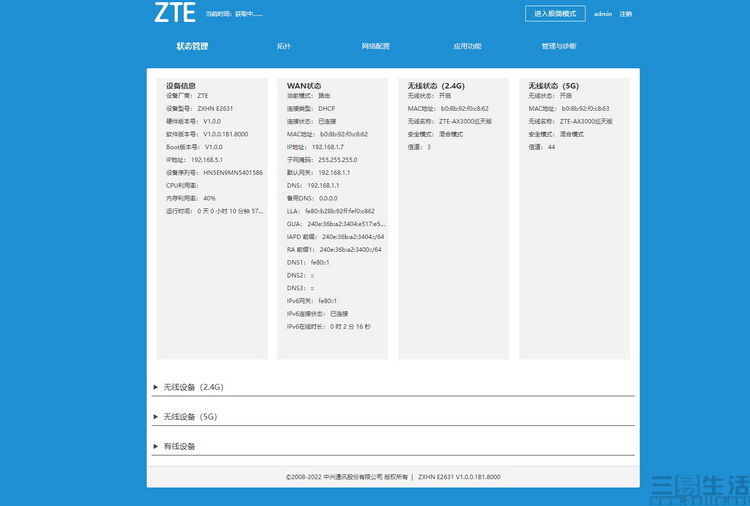This screenshot has height=506, width=750.
Task: Click the 注销 logout link
Action: 626,14
